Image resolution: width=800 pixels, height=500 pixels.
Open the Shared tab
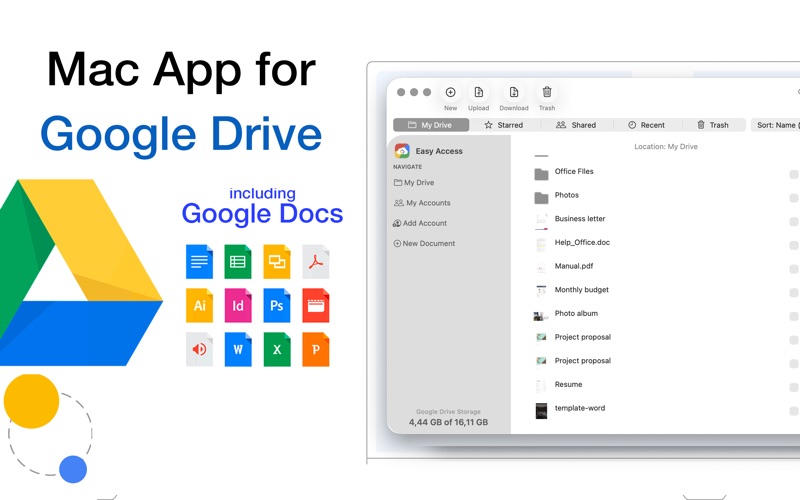click(x=576, y=125)
